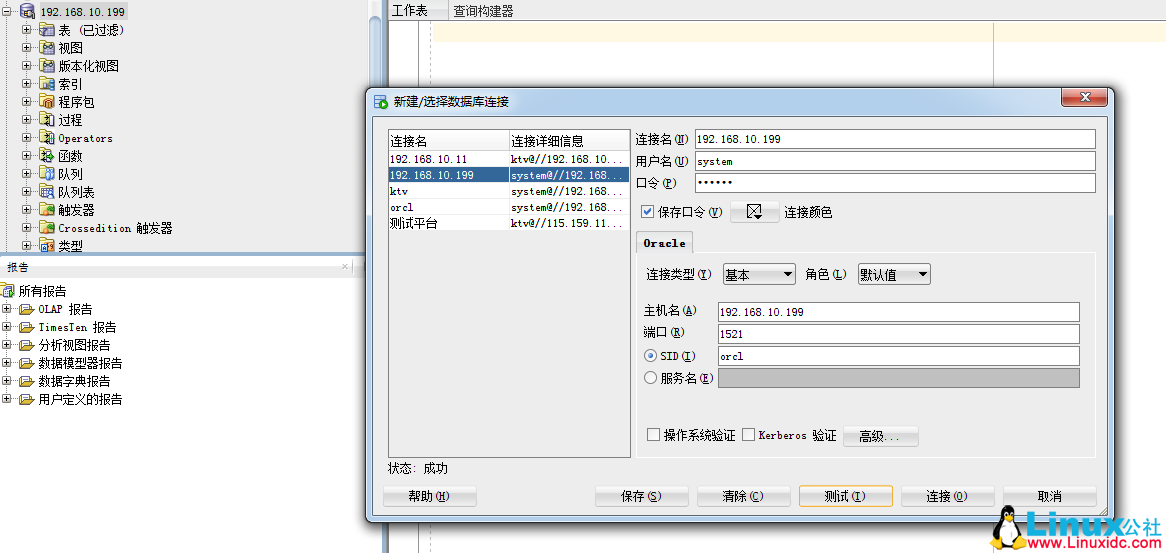Select the 服务名 radio button

651,378
